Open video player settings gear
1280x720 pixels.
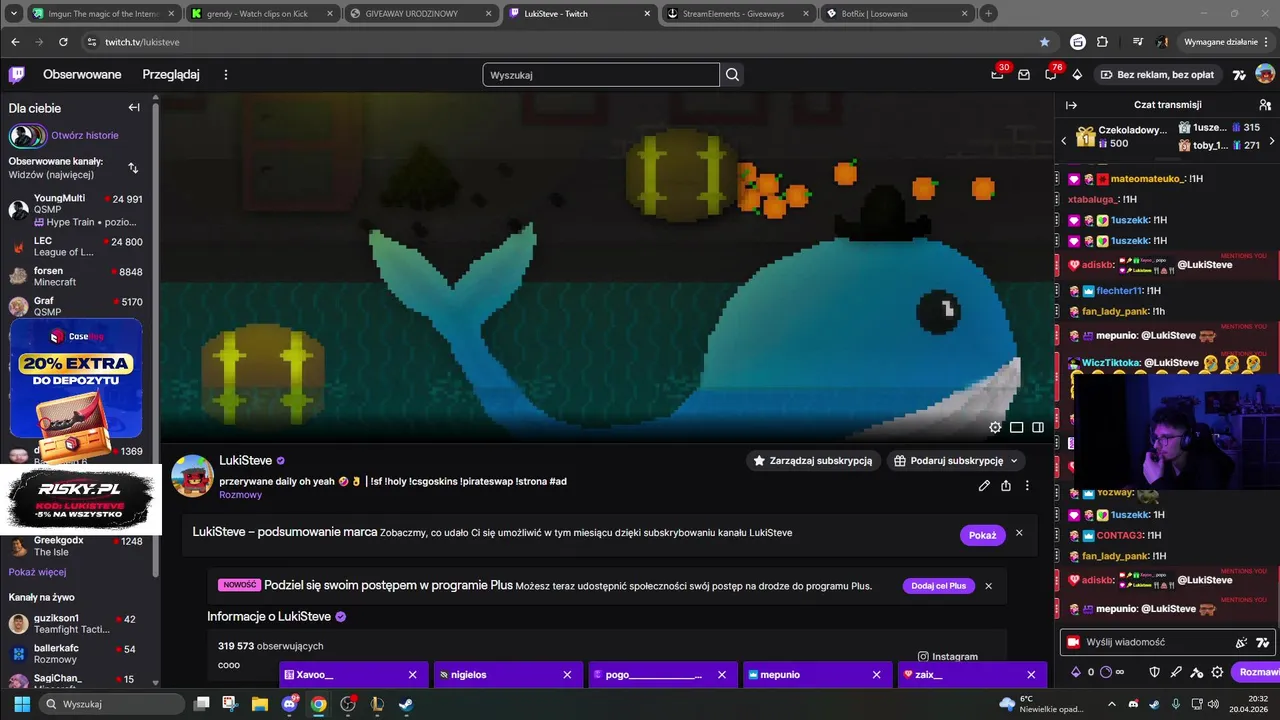click(995, 427)
